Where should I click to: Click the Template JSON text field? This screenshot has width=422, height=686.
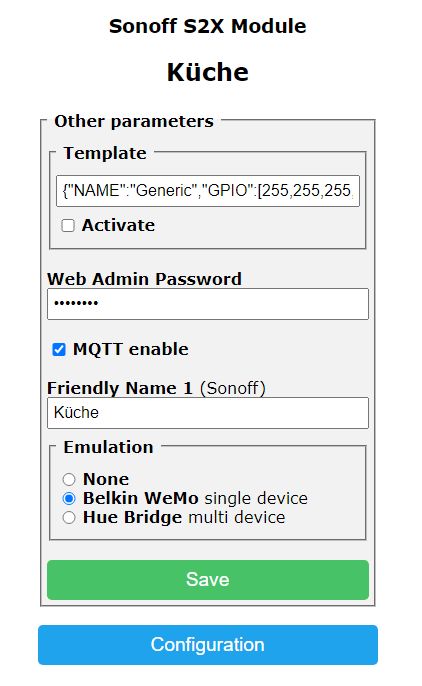point(208,191)
